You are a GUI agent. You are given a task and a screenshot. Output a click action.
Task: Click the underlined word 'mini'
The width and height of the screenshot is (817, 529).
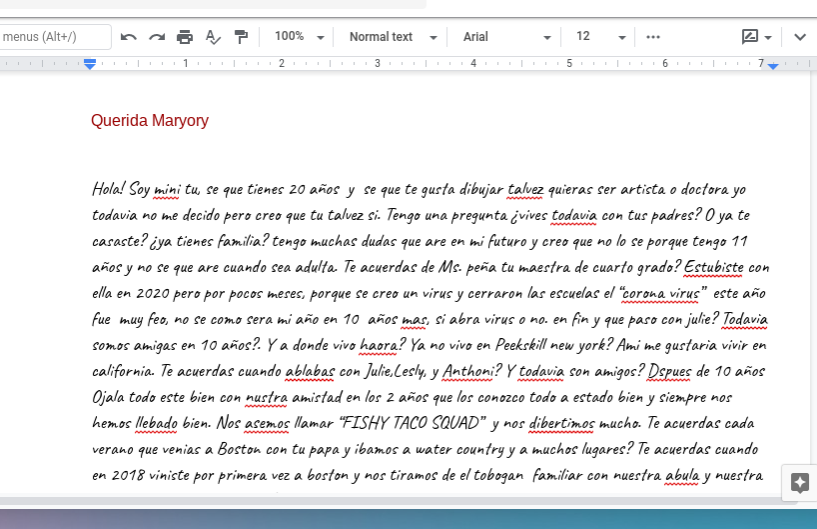167,189
